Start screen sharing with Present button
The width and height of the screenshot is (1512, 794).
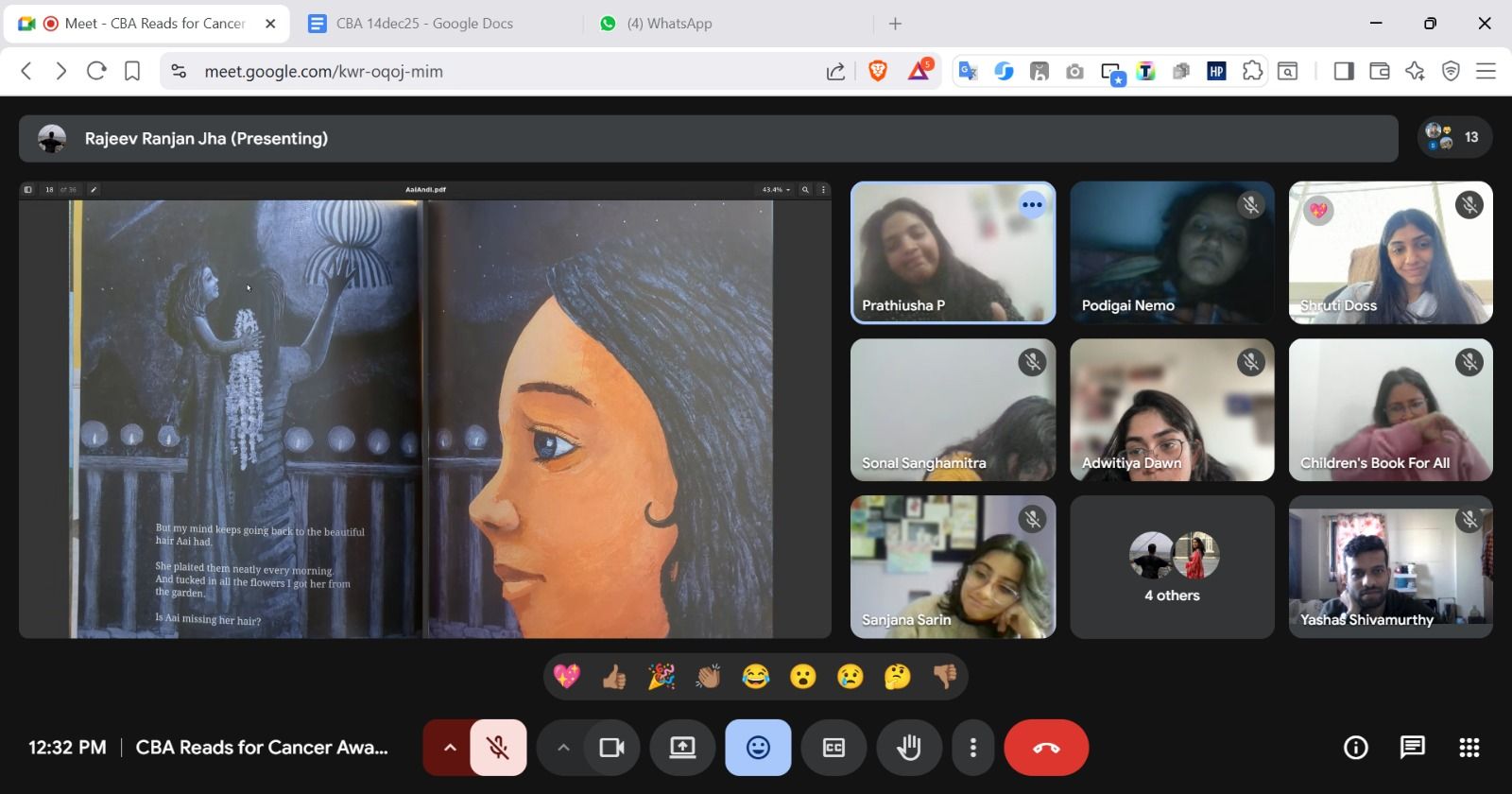[682, 748]
